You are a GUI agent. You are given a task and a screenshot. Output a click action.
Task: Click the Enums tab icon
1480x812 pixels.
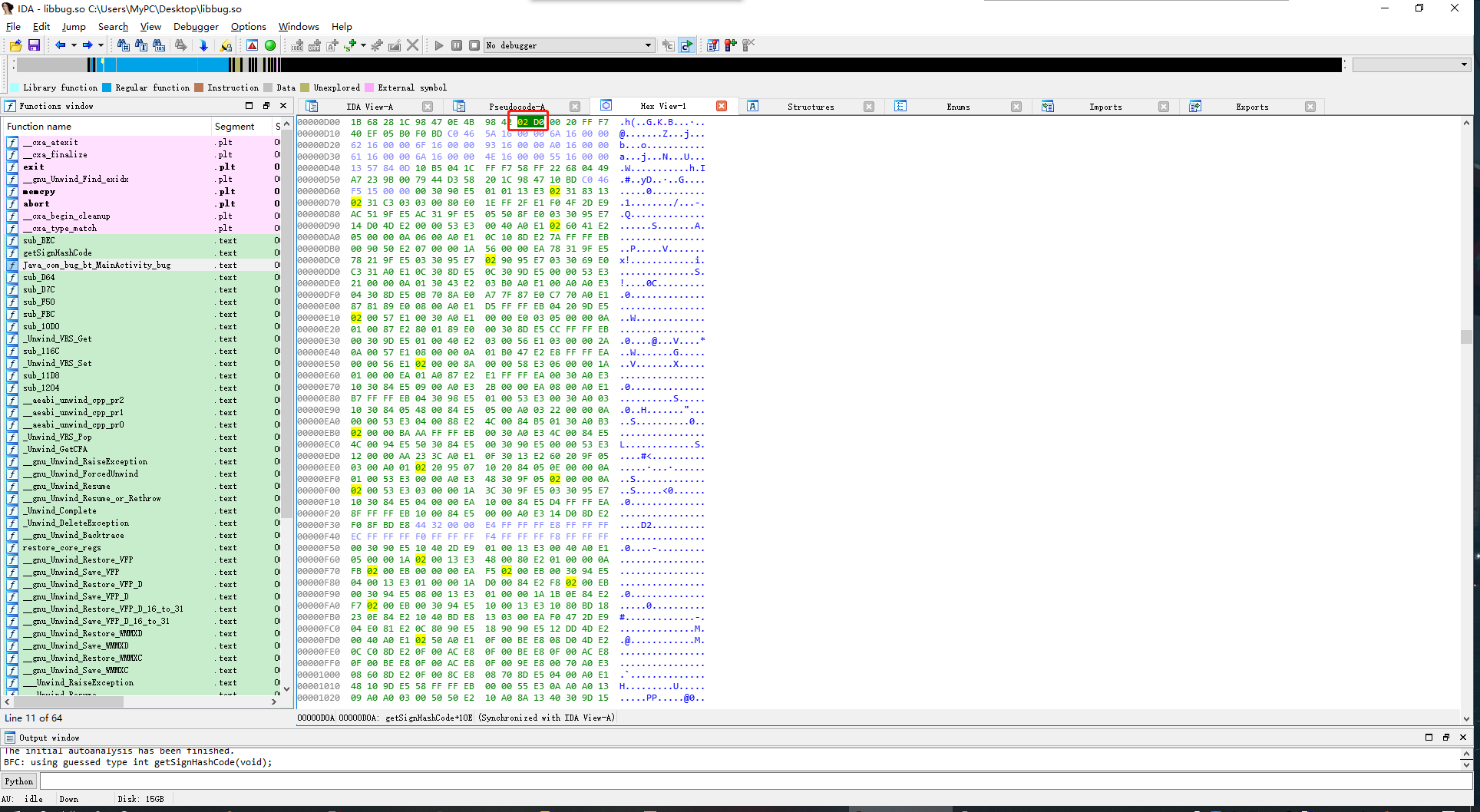coord(900,106)
